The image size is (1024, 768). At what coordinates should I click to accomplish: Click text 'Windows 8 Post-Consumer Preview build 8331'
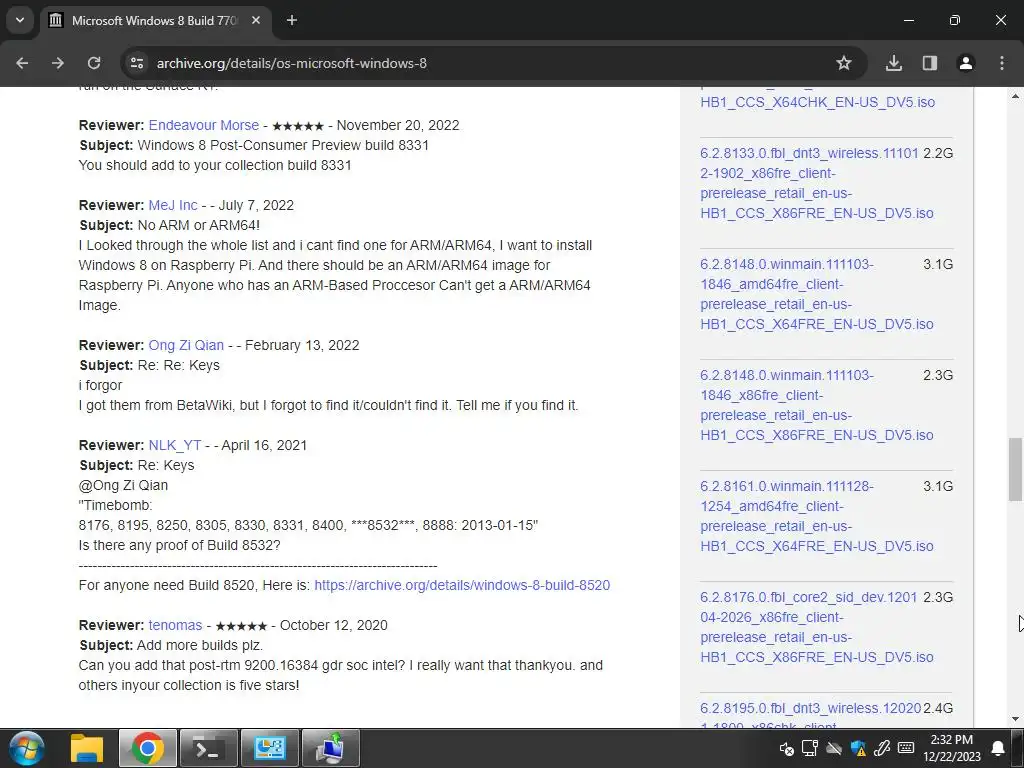pos(283,145)
